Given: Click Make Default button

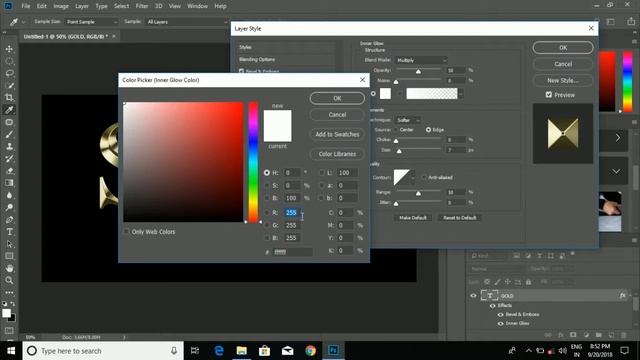Looking at the screenshot, I should (x=413, y=218).
